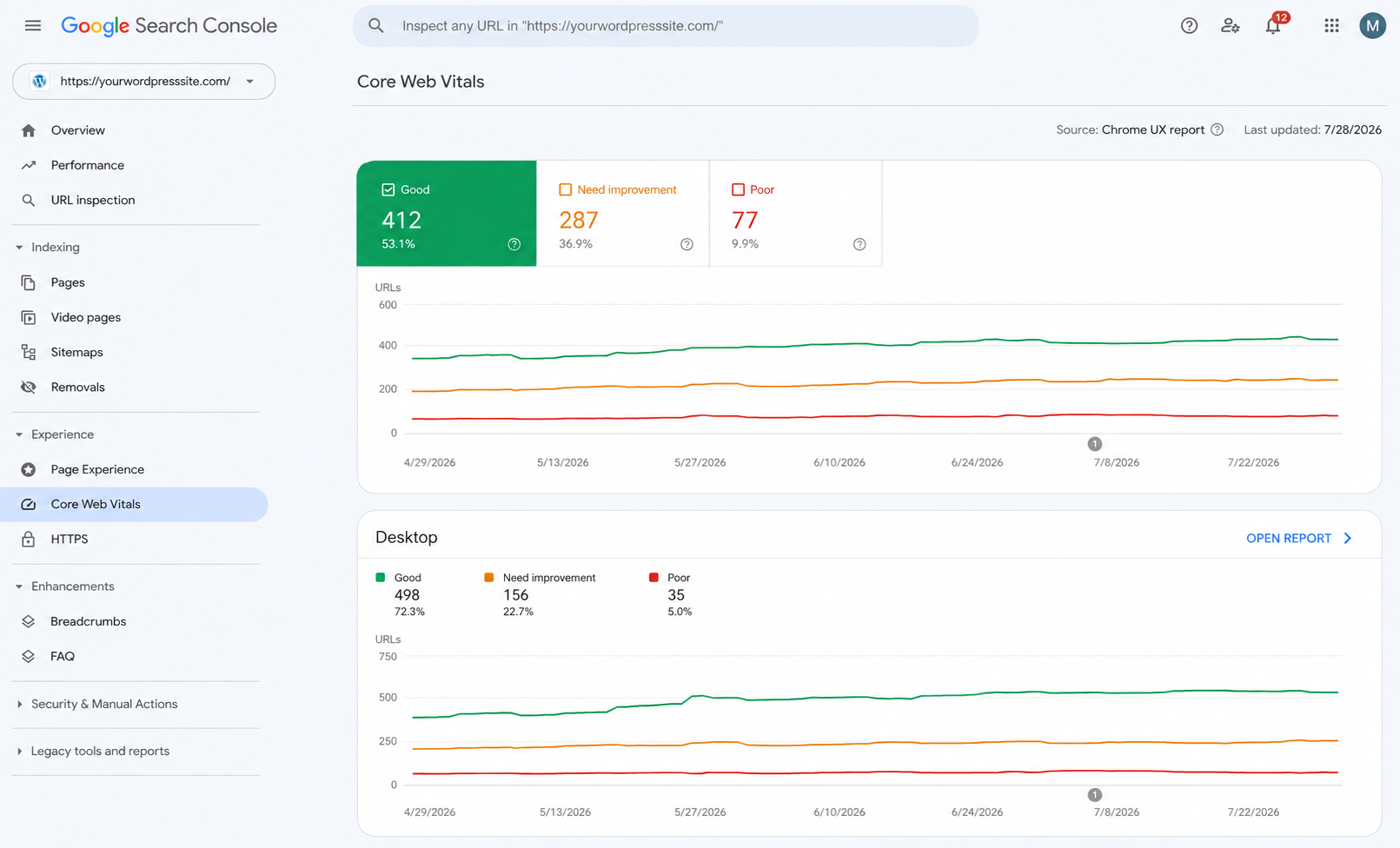Image resolution: width=1400 pixels, height=848 pixels.
Task: Click the Sitemaps tree icon
Action: 29,352
